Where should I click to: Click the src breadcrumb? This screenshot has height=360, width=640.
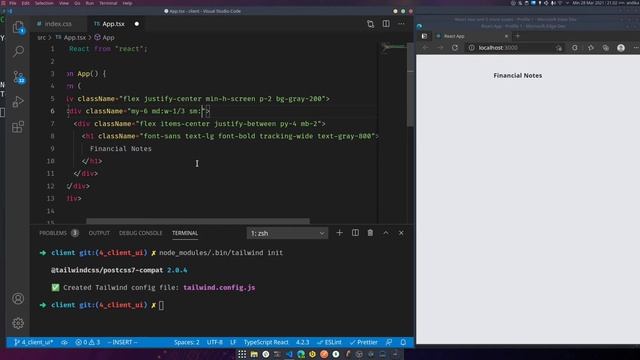tap(41, 38)
